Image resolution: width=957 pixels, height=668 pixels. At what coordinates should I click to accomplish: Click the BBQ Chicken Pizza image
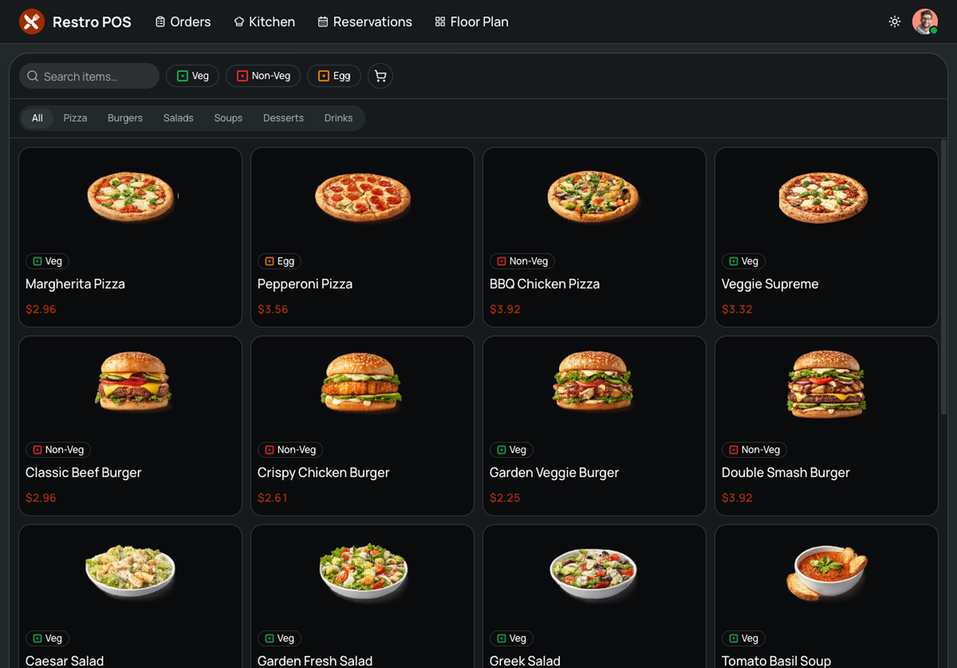click(593, 197)
